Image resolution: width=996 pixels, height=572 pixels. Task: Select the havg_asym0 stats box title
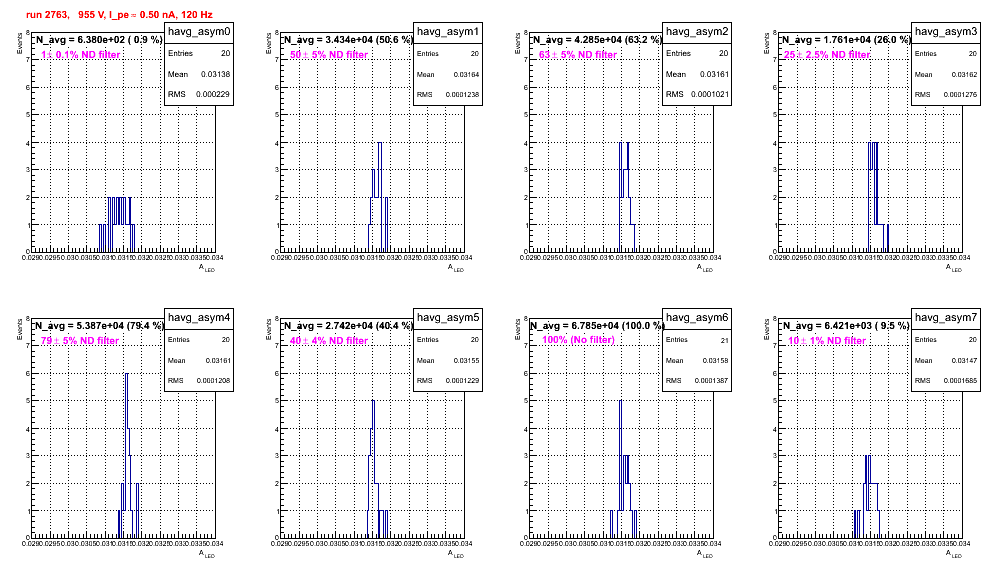coord(199,31)
